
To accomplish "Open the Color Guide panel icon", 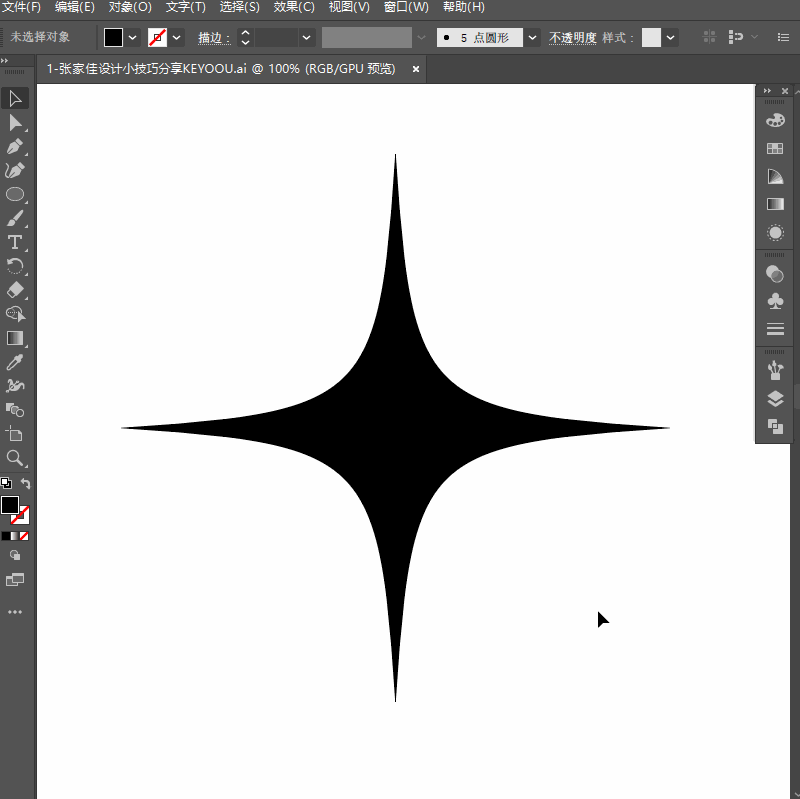I will (x=775, y=177).
